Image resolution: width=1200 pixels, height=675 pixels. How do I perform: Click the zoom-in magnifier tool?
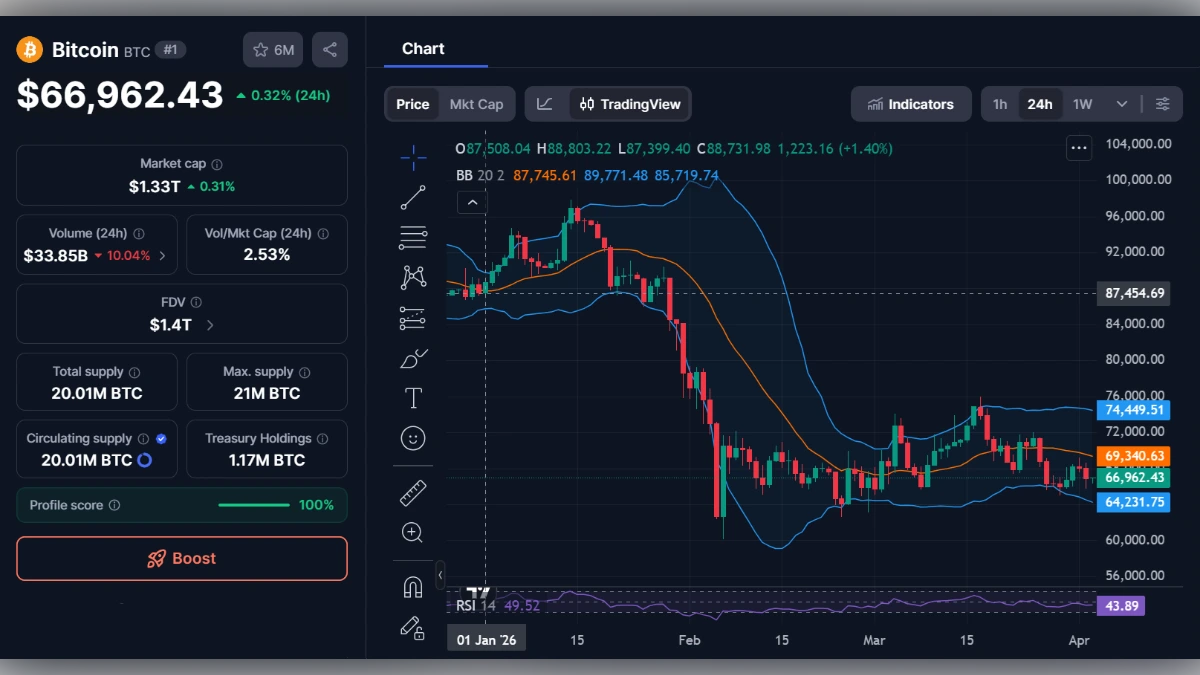coord(413,532)
